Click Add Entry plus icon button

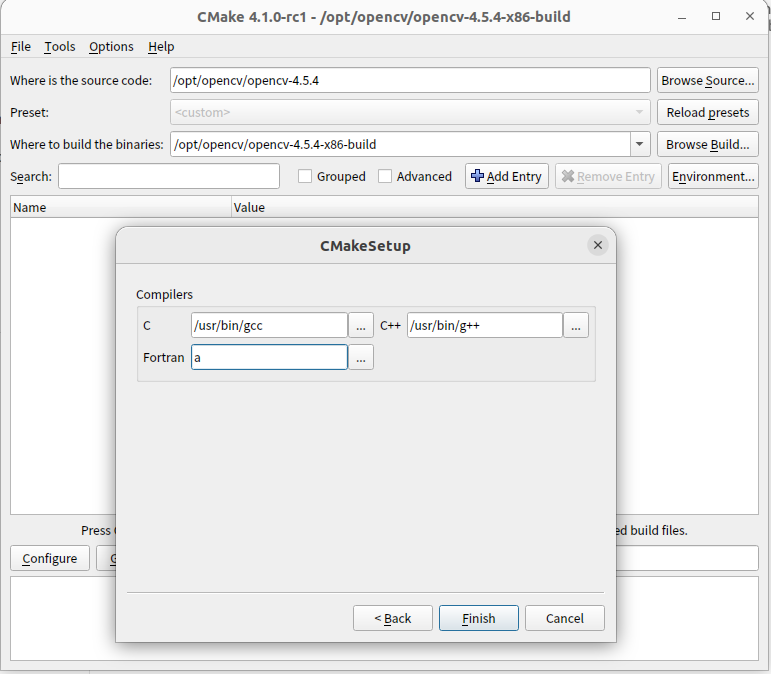pyautogui.click(x=506, y=176)
